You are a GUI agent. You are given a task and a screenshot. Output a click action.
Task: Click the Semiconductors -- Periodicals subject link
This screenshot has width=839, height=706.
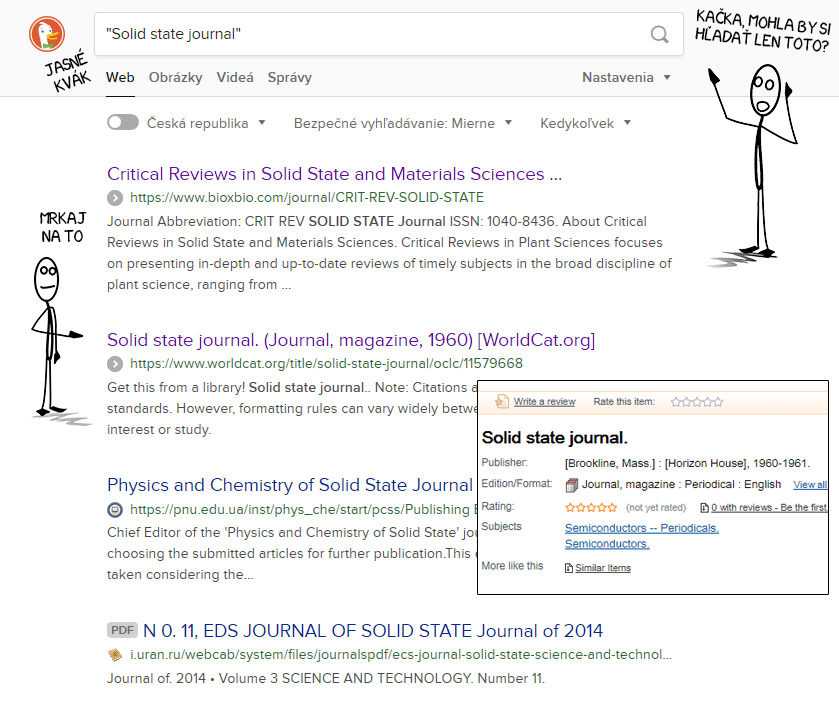(641, 528)
